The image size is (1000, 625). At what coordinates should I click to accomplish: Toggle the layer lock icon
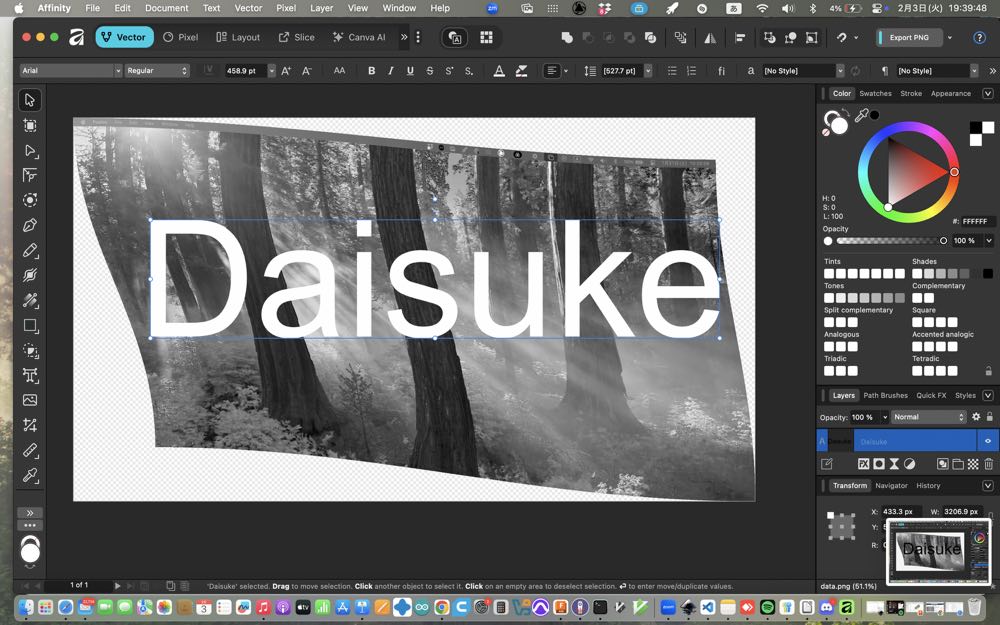point(990,416)
